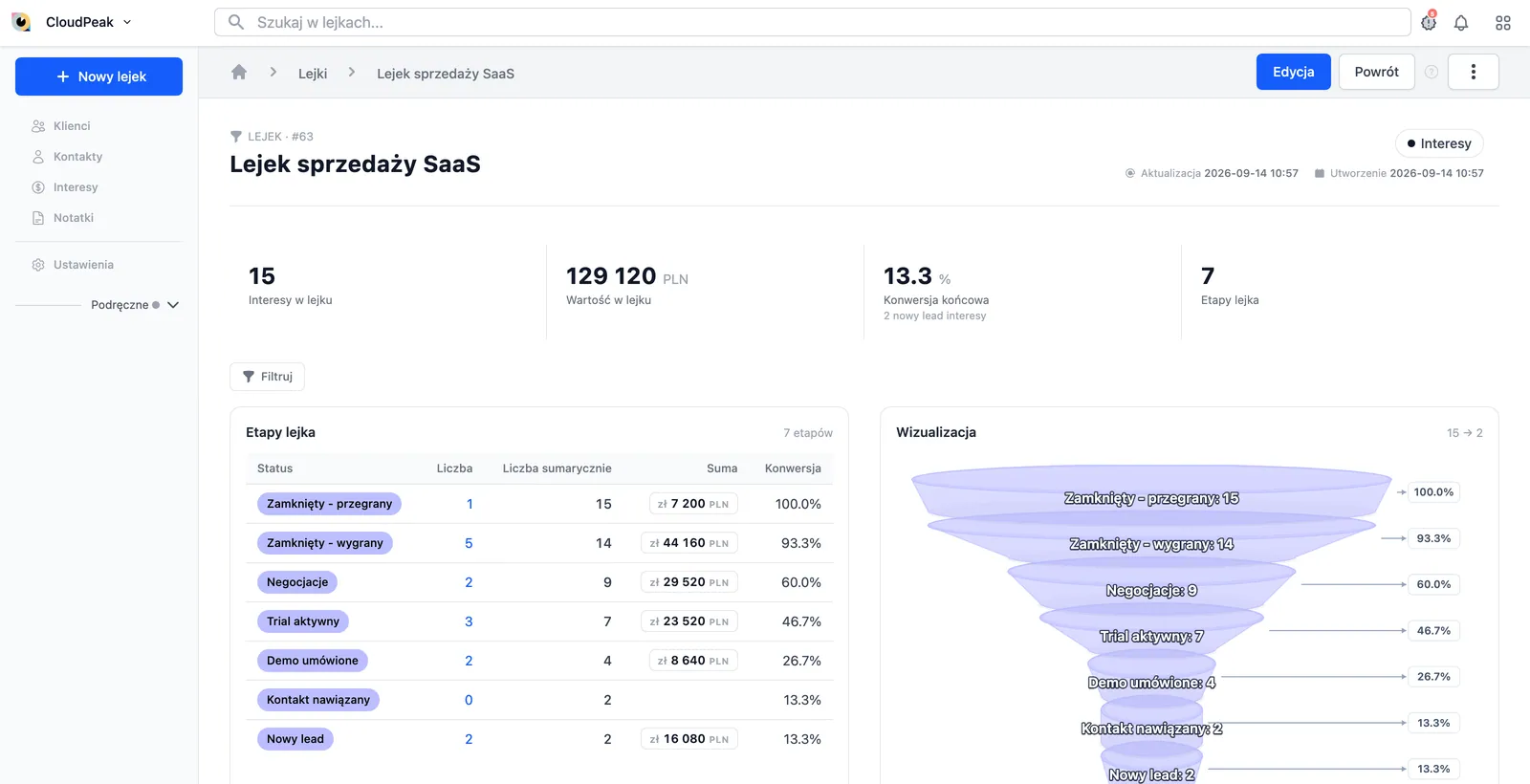
Task: Open count link 5 for Zamknięty - wygrany
Action: (x=469, y=543)
